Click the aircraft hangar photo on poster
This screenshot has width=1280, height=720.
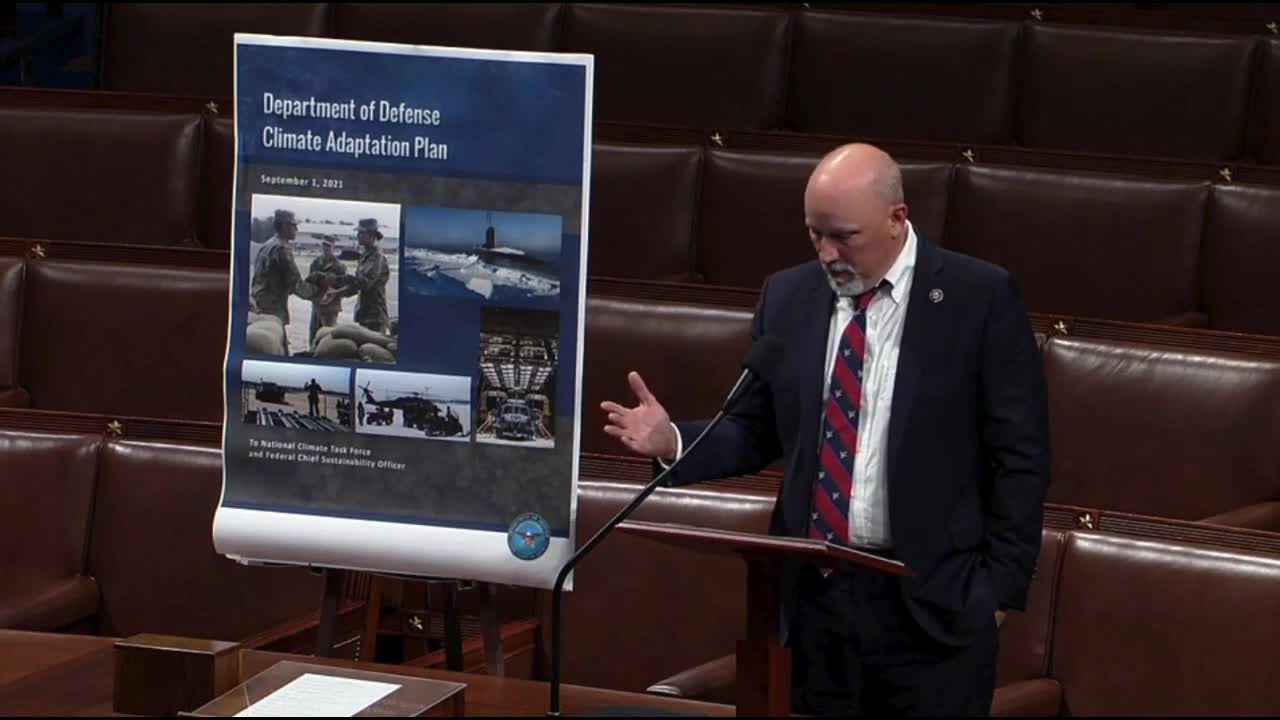pyautogui.click(x=517, y=377)
